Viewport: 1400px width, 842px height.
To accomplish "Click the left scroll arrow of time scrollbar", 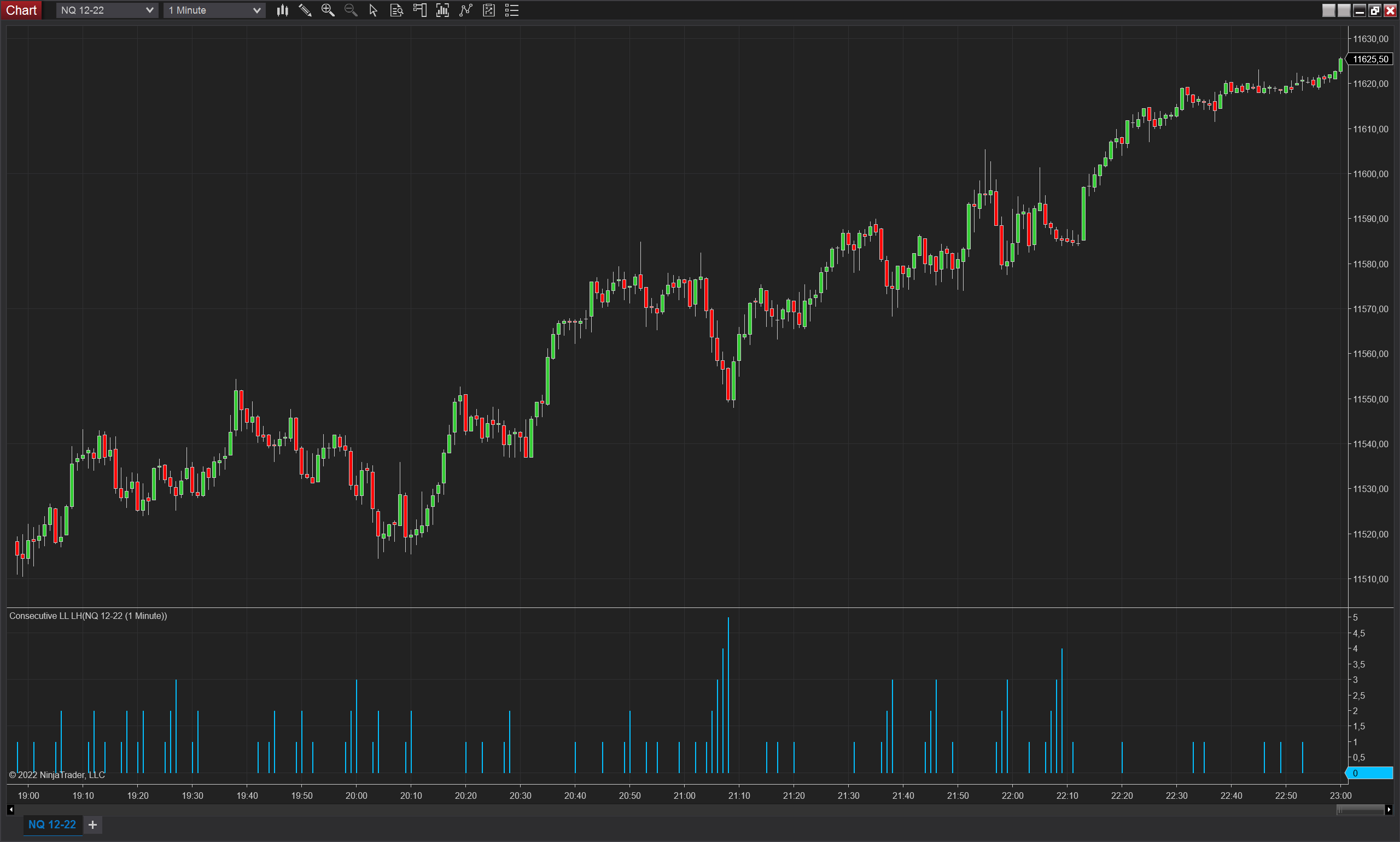I will coord(11,810).
